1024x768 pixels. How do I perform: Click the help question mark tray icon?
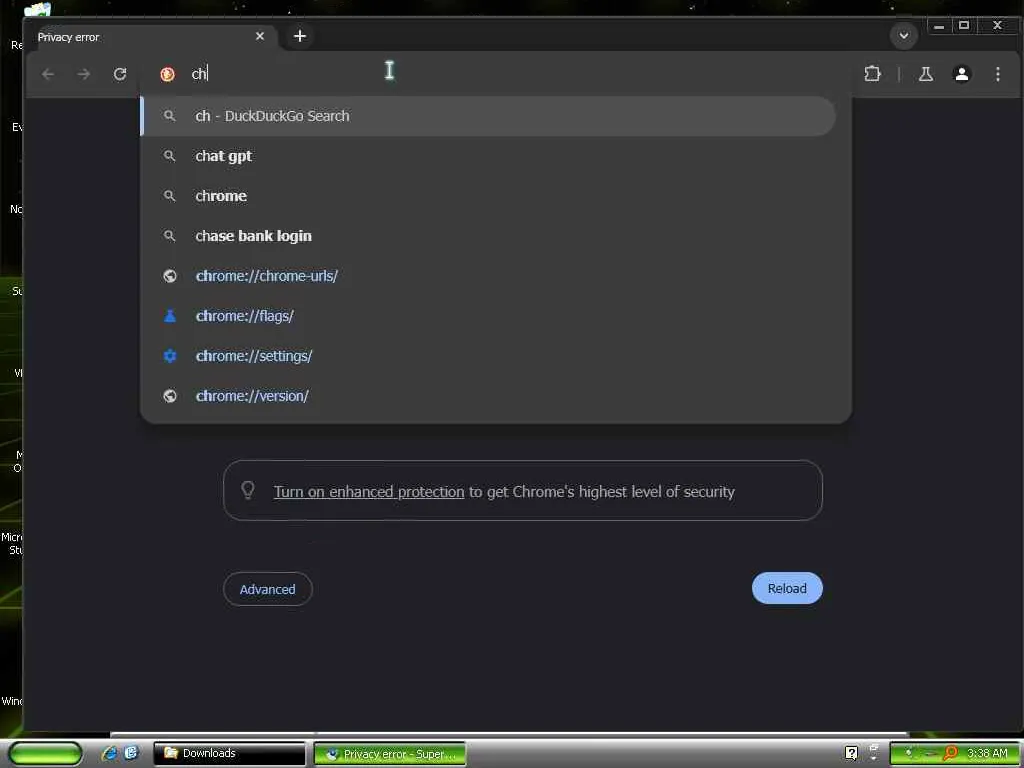pyautogui.click(x=851, y=753)
